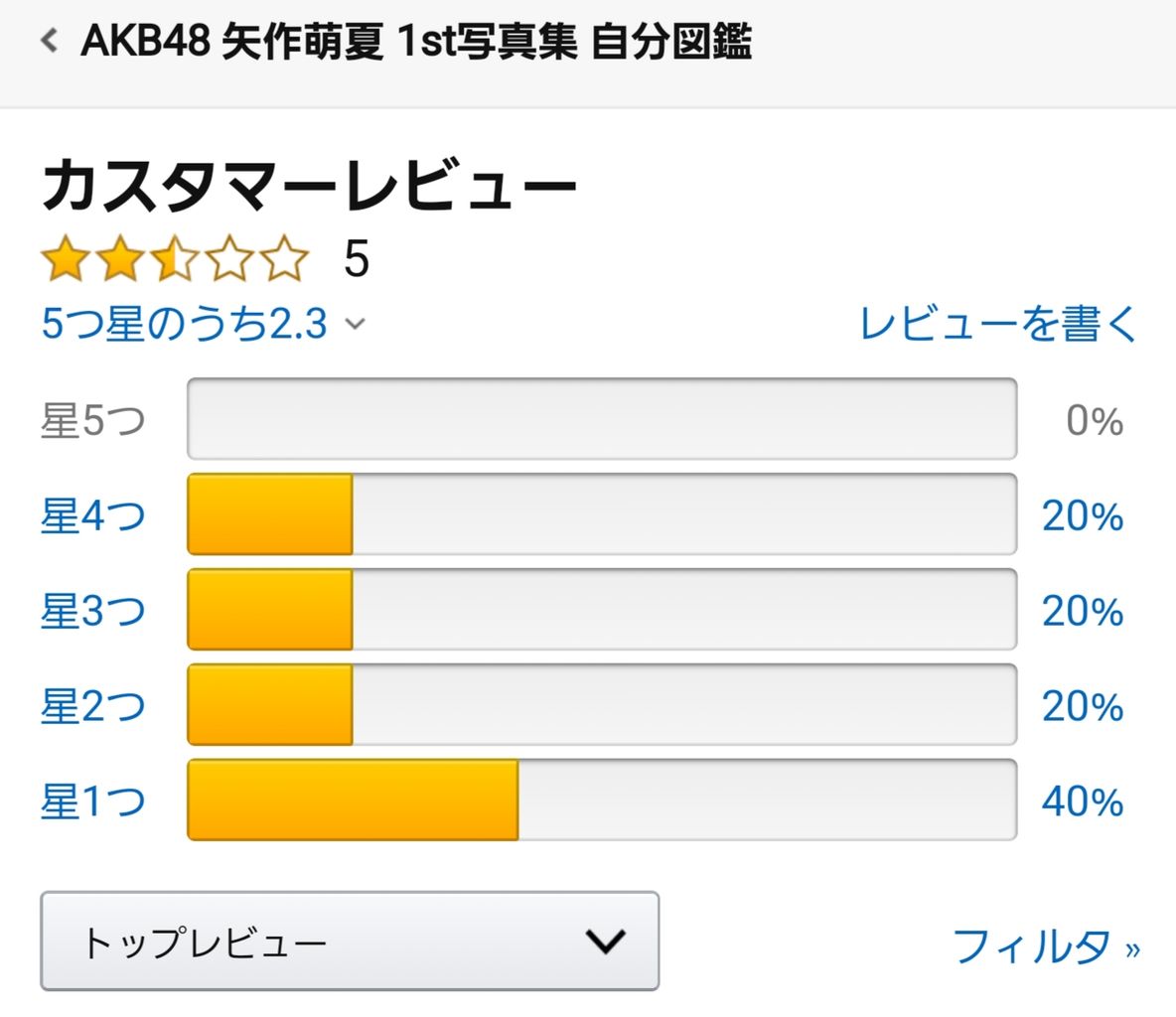Screen dimensions: 1176x1017
Task: Open the 5つ星のうち2.3 rating link
Action: (185, 323)
